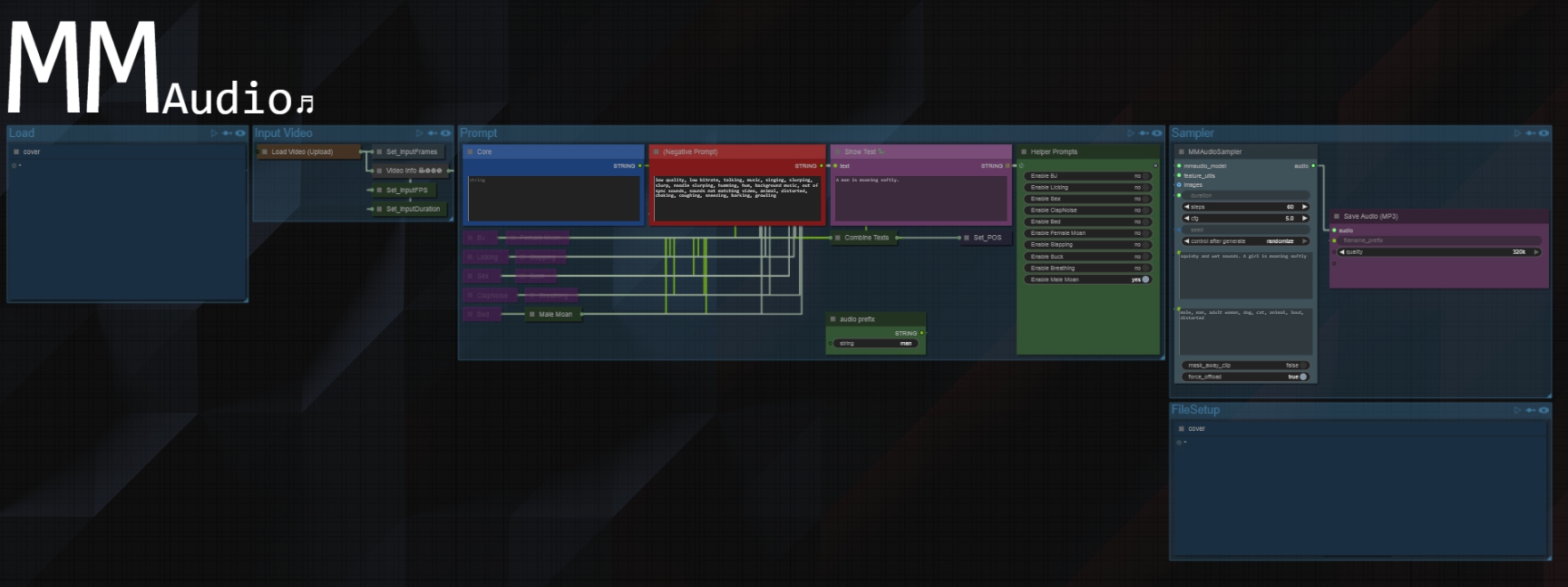Click the images input slot on MMAudioSampler
This screenshot has height=587, width=1568.
tap(1179, 185)
